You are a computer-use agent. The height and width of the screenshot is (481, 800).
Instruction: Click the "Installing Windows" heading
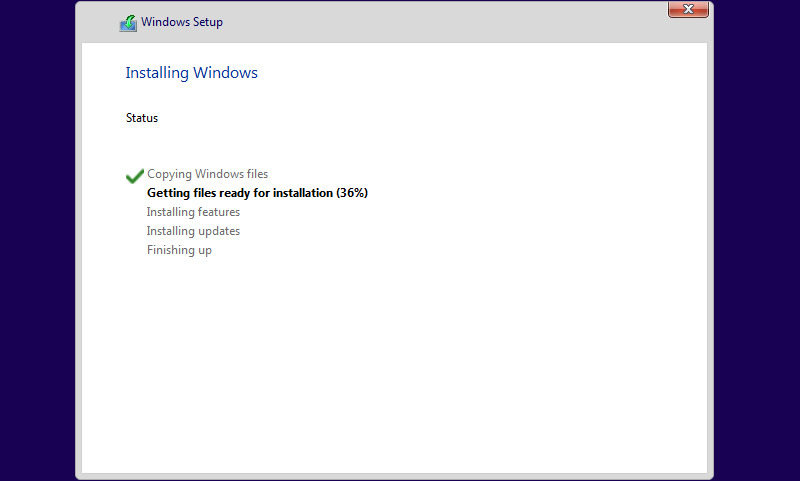[x=191, y=73]
